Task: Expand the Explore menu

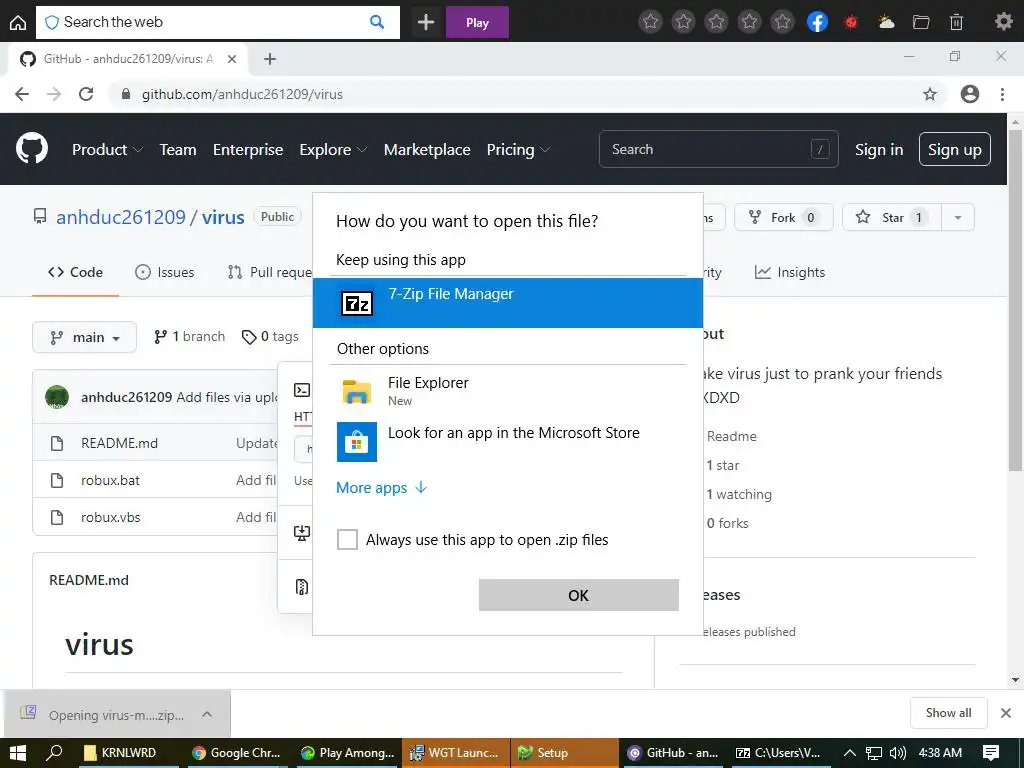Action: point(333,150)
